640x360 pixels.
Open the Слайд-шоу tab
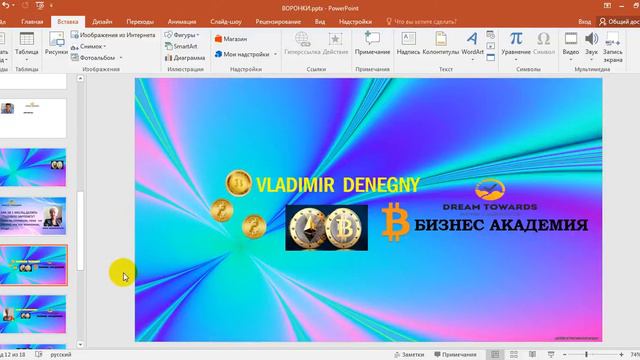(226, 22)
